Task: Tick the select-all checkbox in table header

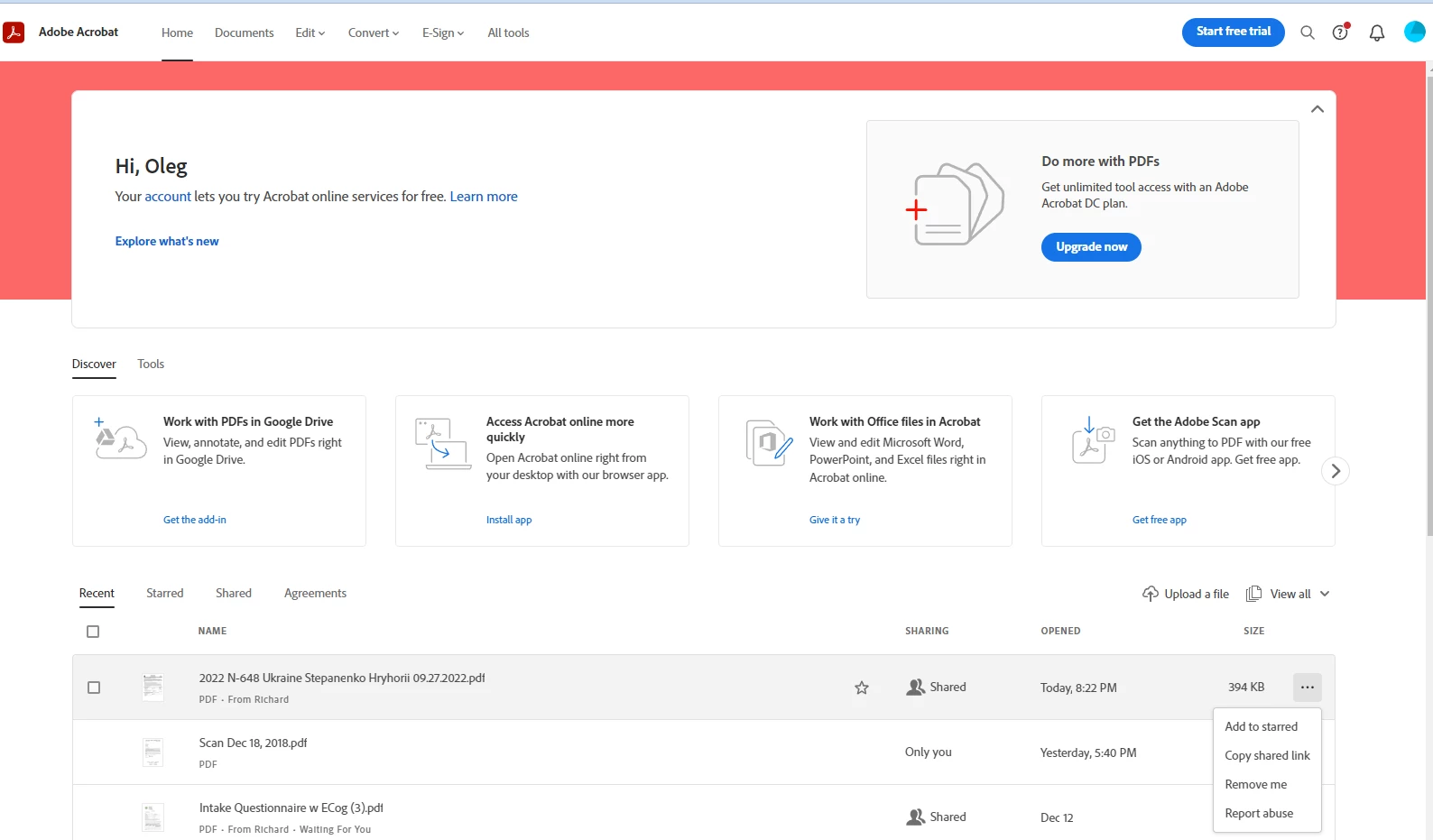Action: (x=93, y=632)
